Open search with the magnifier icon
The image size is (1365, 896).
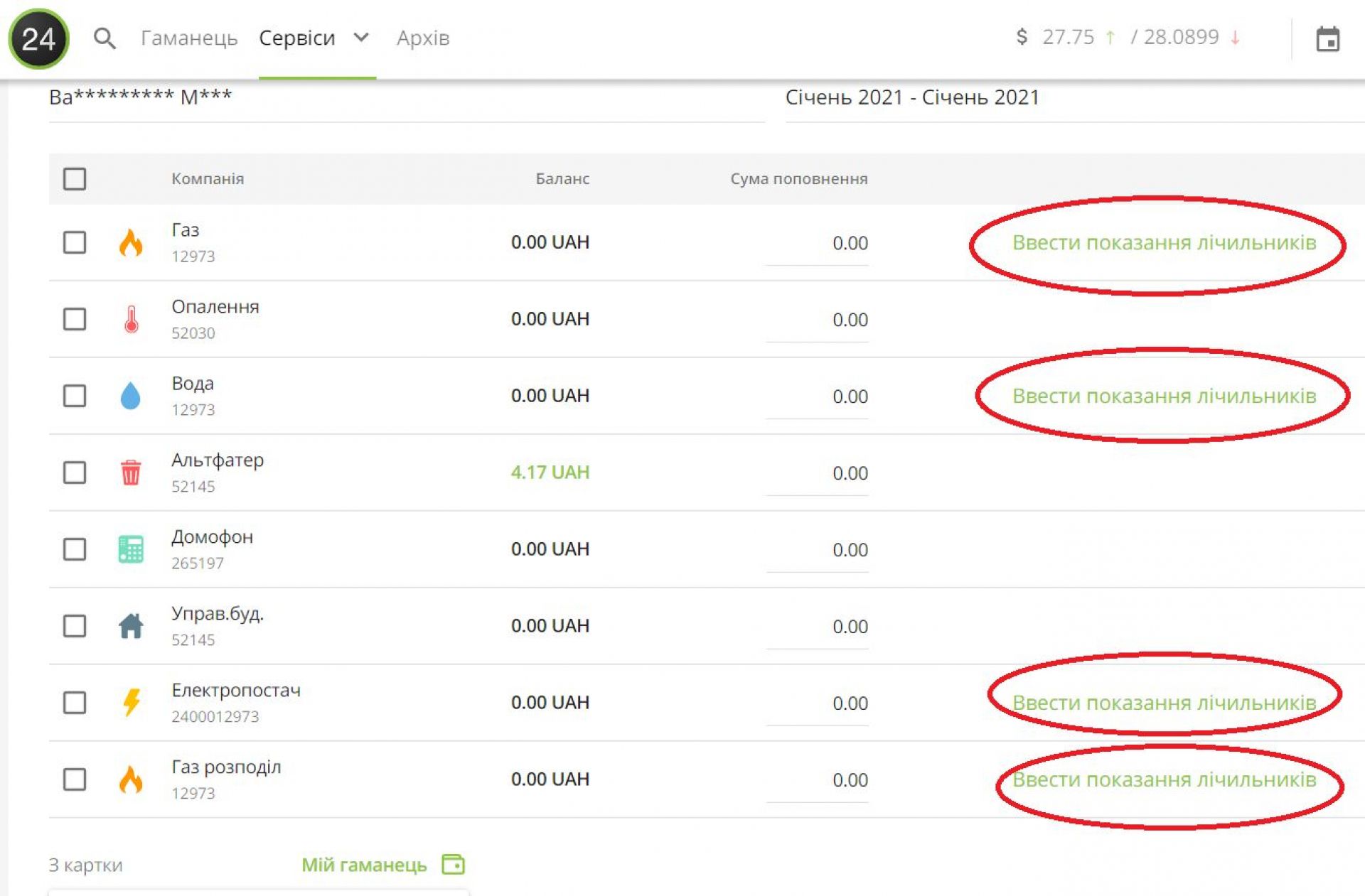click(x=105, y=38)
